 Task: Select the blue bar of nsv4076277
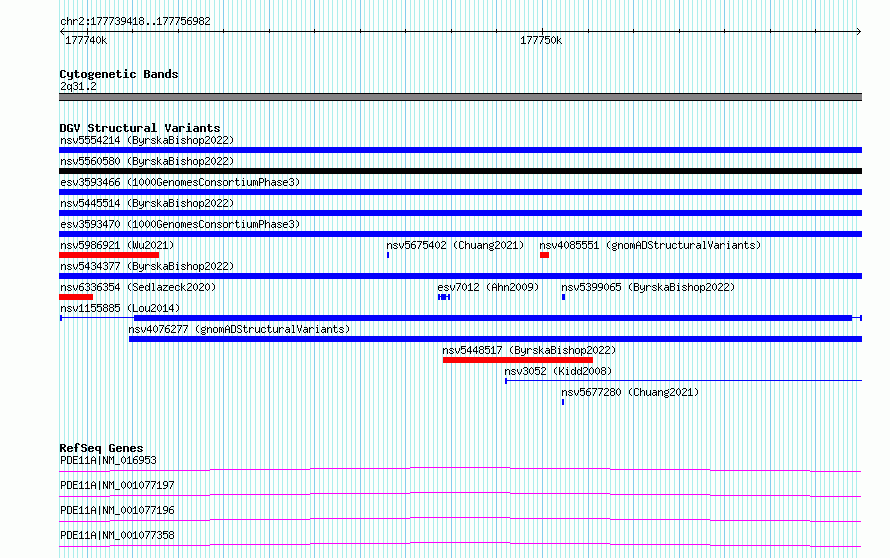tap(496, 339)
